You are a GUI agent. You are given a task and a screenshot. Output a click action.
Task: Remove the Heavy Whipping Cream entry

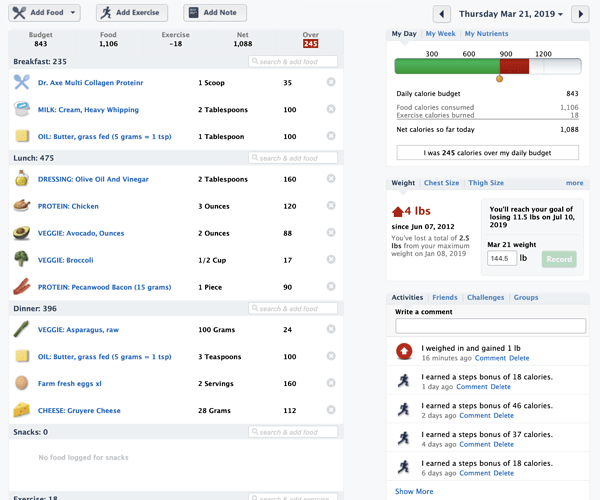pyautogui.click(x=331, y=109)
